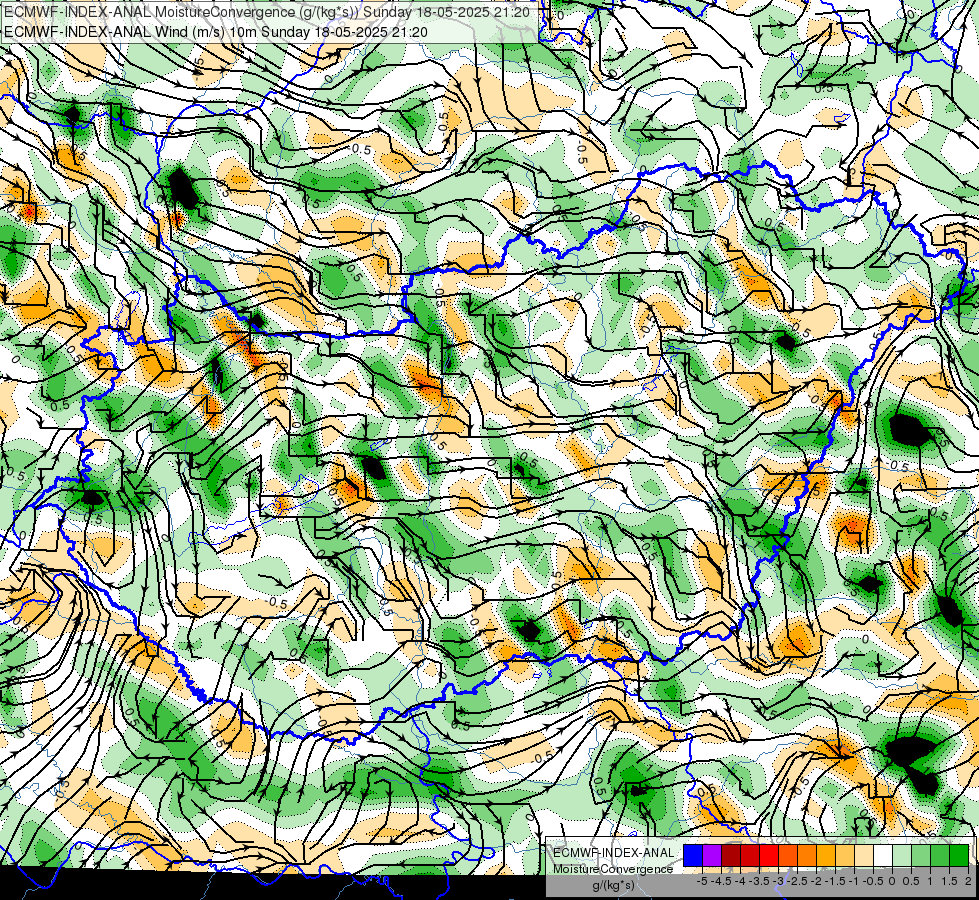Screen dimensions: 979x900
Task: Click the '-1.5' legend scale value
Action: [837, 881]
